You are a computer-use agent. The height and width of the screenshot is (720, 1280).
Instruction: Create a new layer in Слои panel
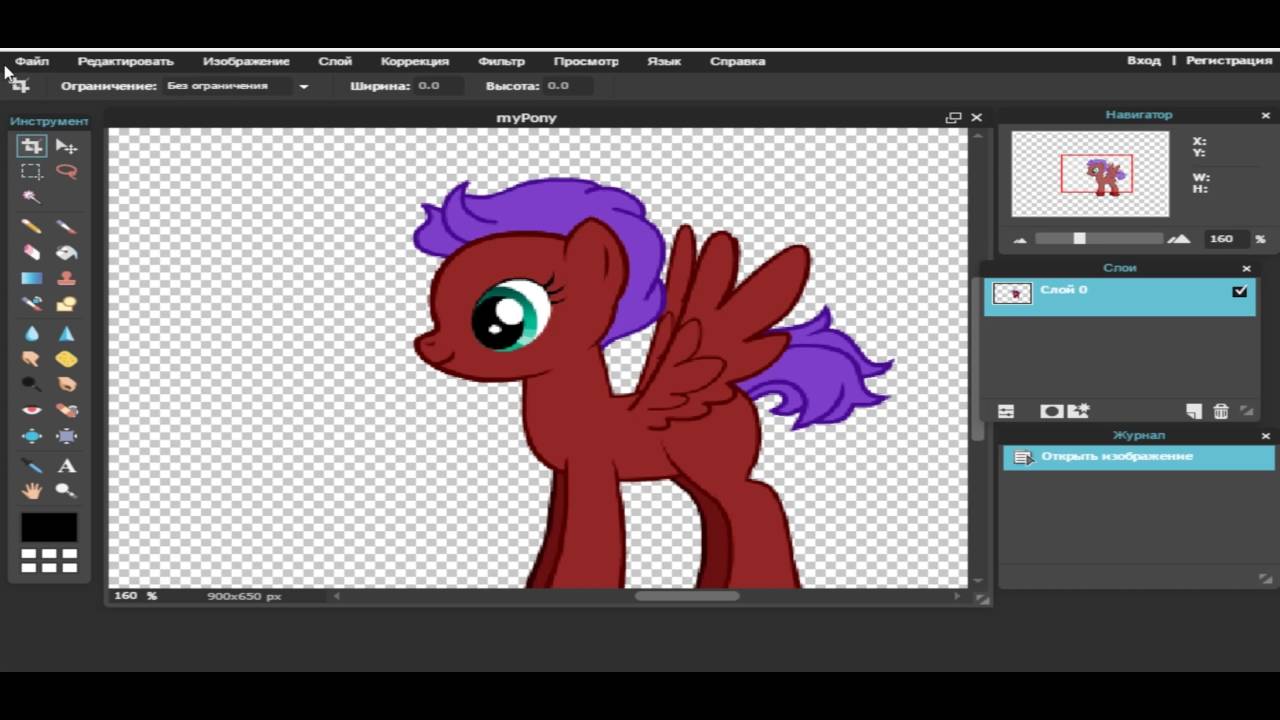point(1194,411)
